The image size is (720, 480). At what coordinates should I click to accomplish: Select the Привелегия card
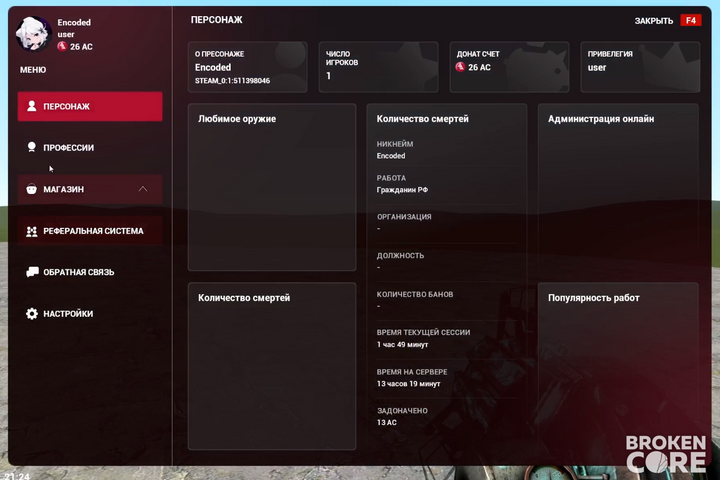640,67
